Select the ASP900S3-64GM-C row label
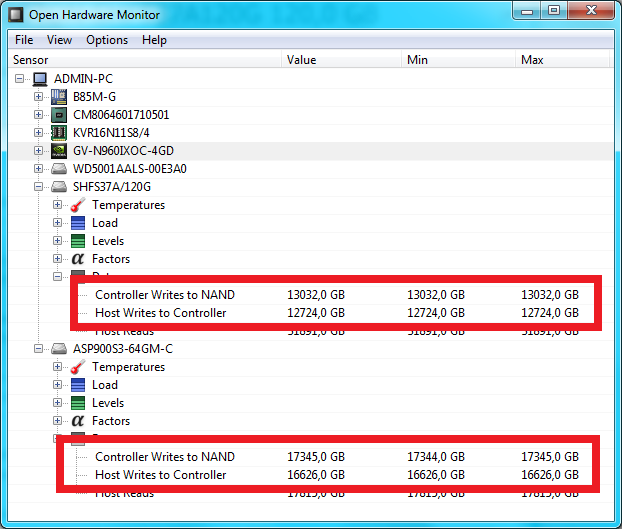Image resolution: width=622 pixels, height=529 pixels. pyautogui.click(x=123, y=349)
